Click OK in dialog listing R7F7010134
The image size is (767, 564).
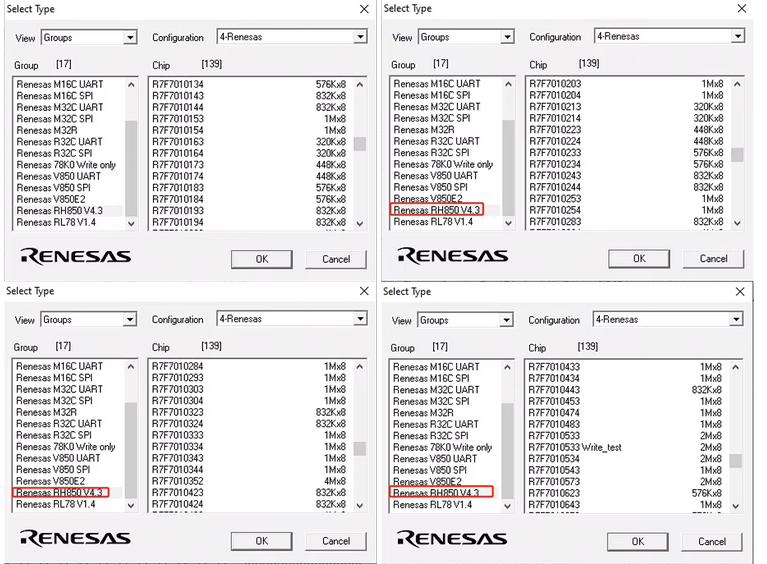click(x=261, y=259)
